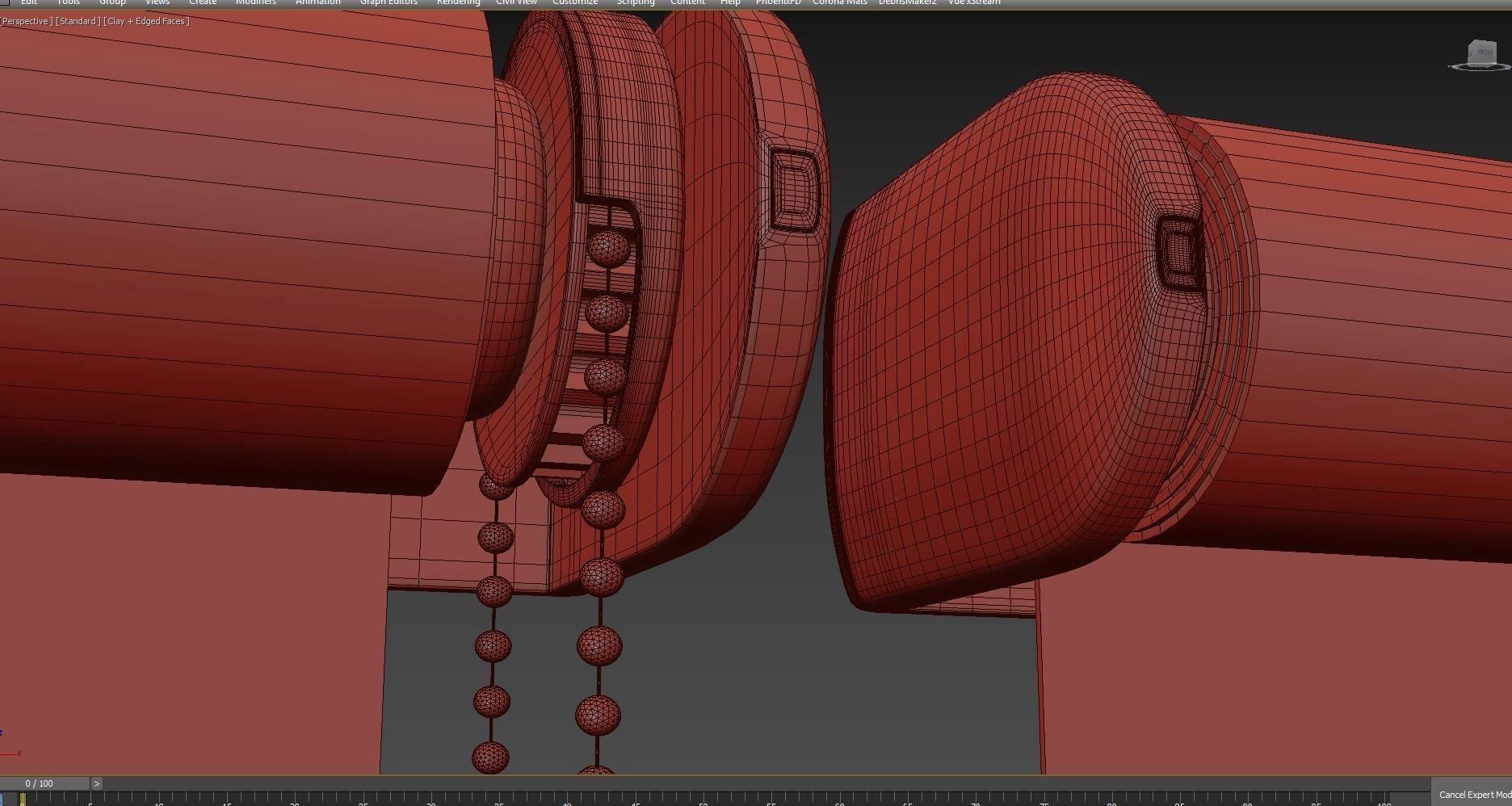The height and width of the screenshot is (806, 1512).
Task: Open the Rendering menu
Action: pos(458,2)
